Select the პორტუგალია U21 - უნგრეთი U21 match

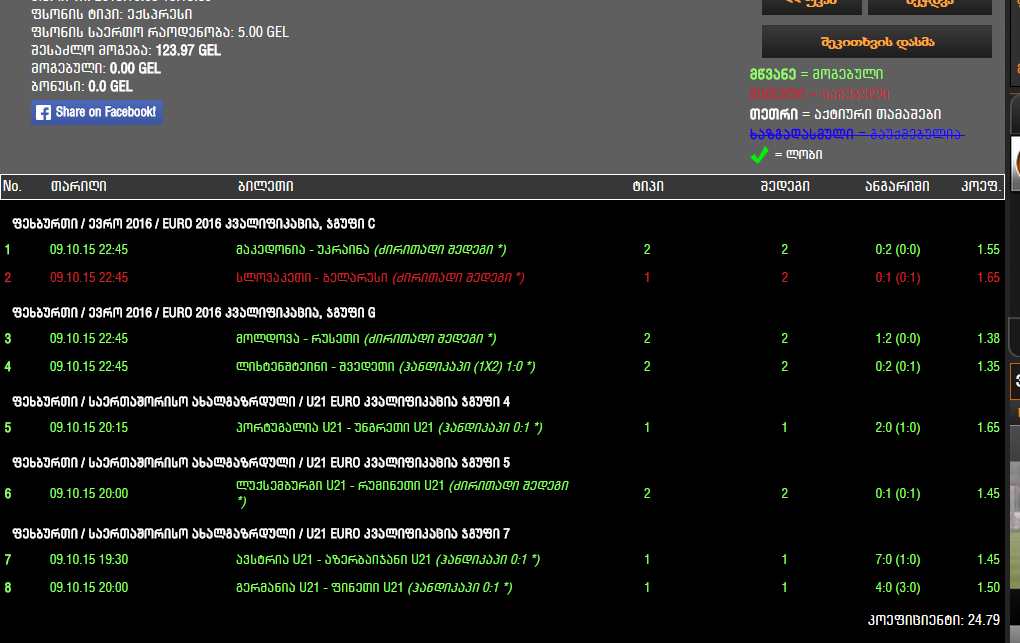(x=502, y=428)
